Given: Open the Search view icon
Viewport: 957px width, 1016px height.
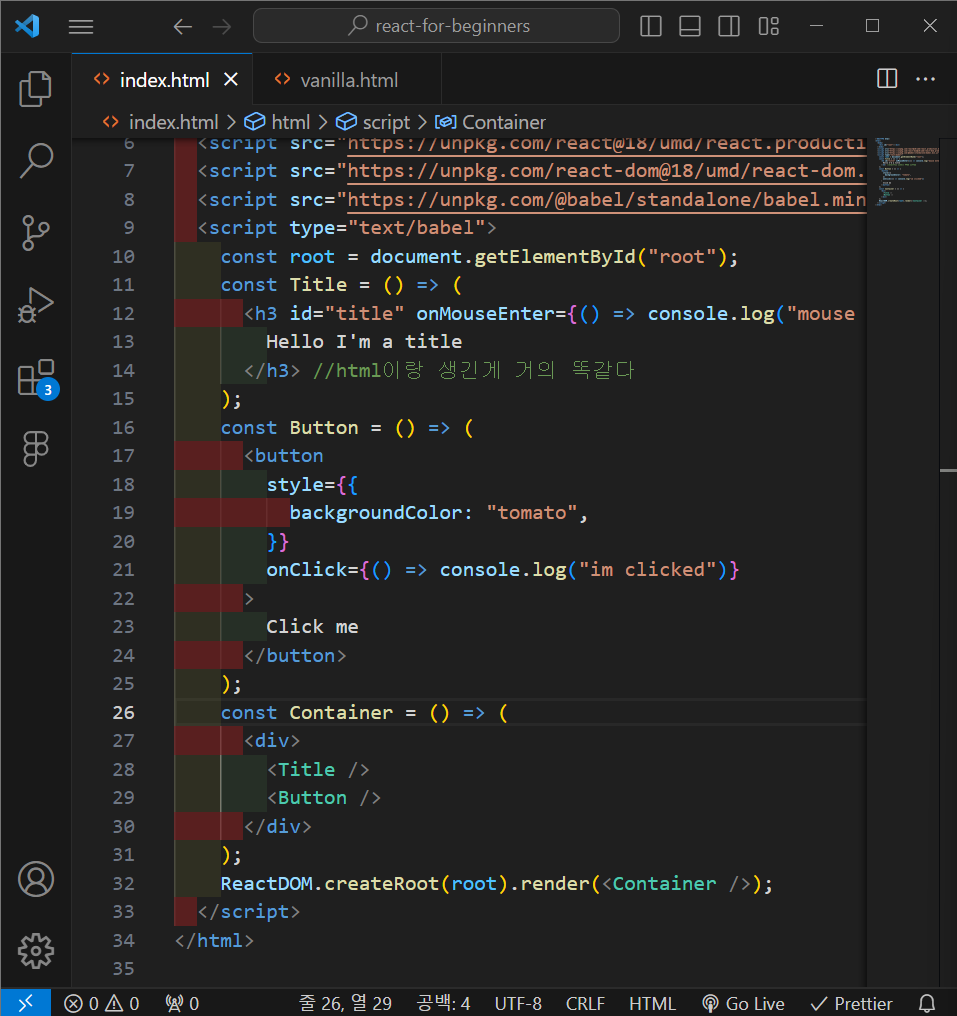Looking at the screenshot, I should coord(36,160).
